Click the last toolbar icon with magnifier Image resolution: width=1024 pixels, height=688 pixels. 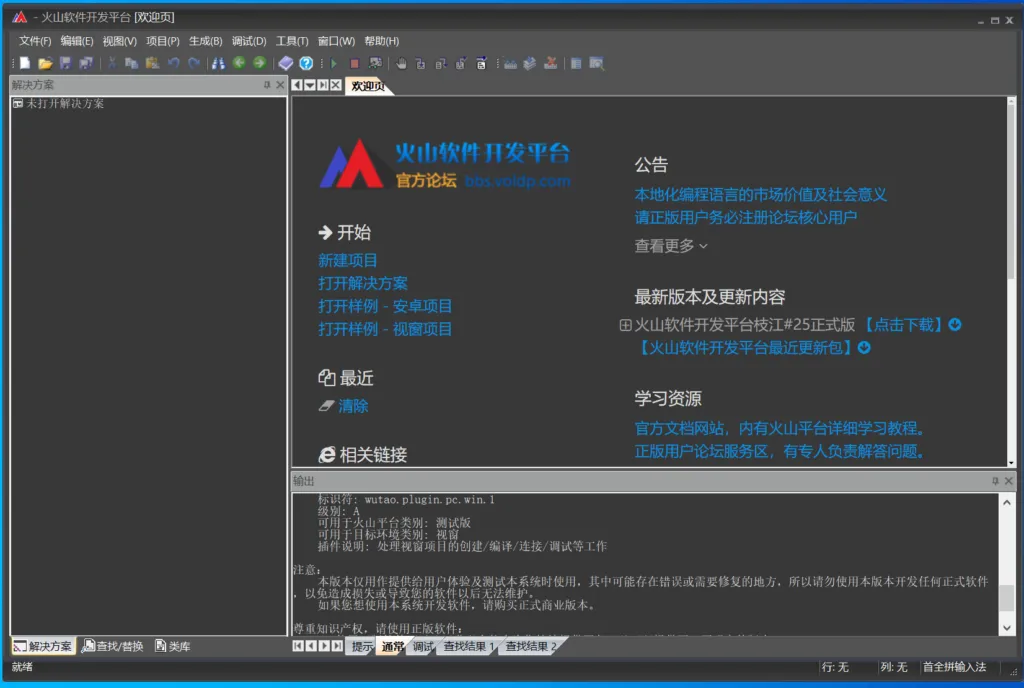(x=596, y=63)
